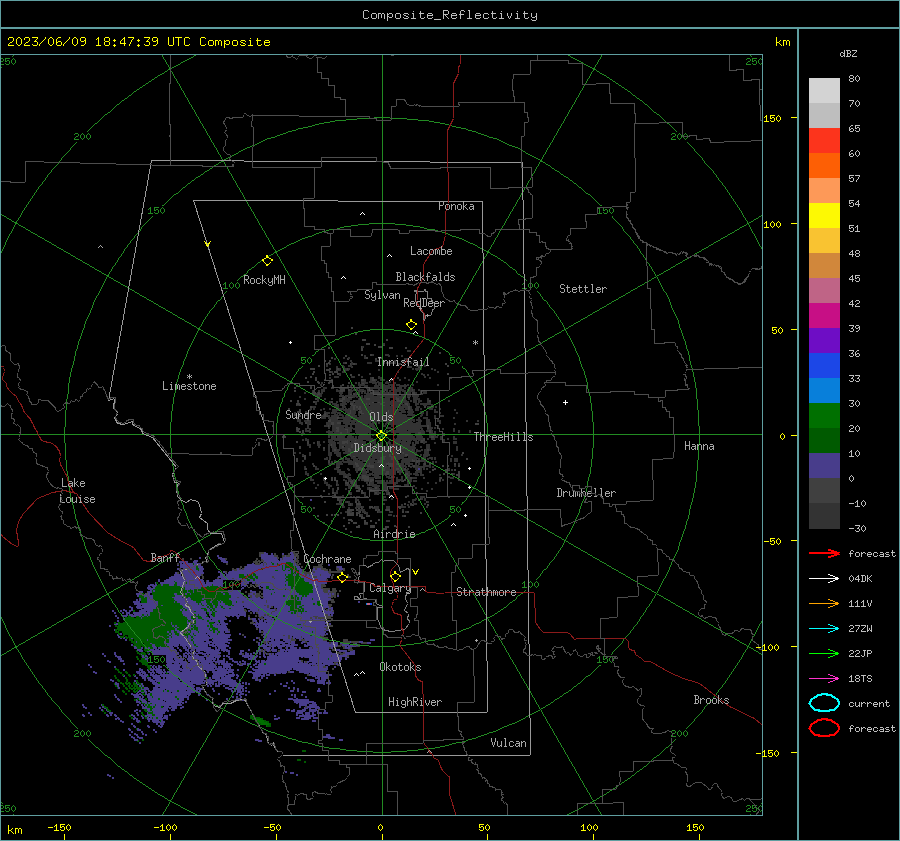Click the ThreeHills label
The image size is (900, 841).
[503, 437]
